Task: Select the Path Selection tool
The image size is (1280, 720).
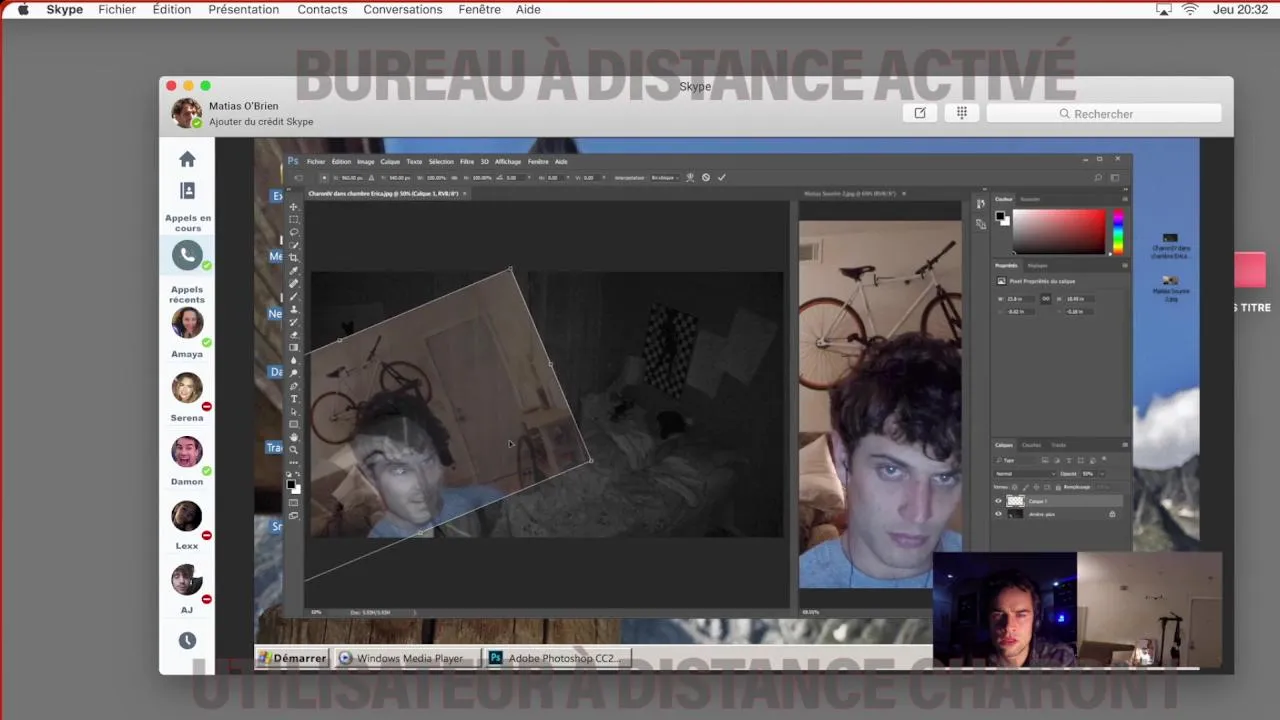Action: click(x=294, y=411)
